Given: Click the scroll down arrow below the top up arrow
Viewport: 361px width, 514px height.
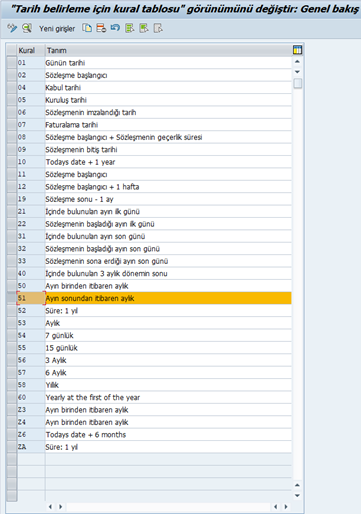Looking at the screenshot, I should 297,72.
